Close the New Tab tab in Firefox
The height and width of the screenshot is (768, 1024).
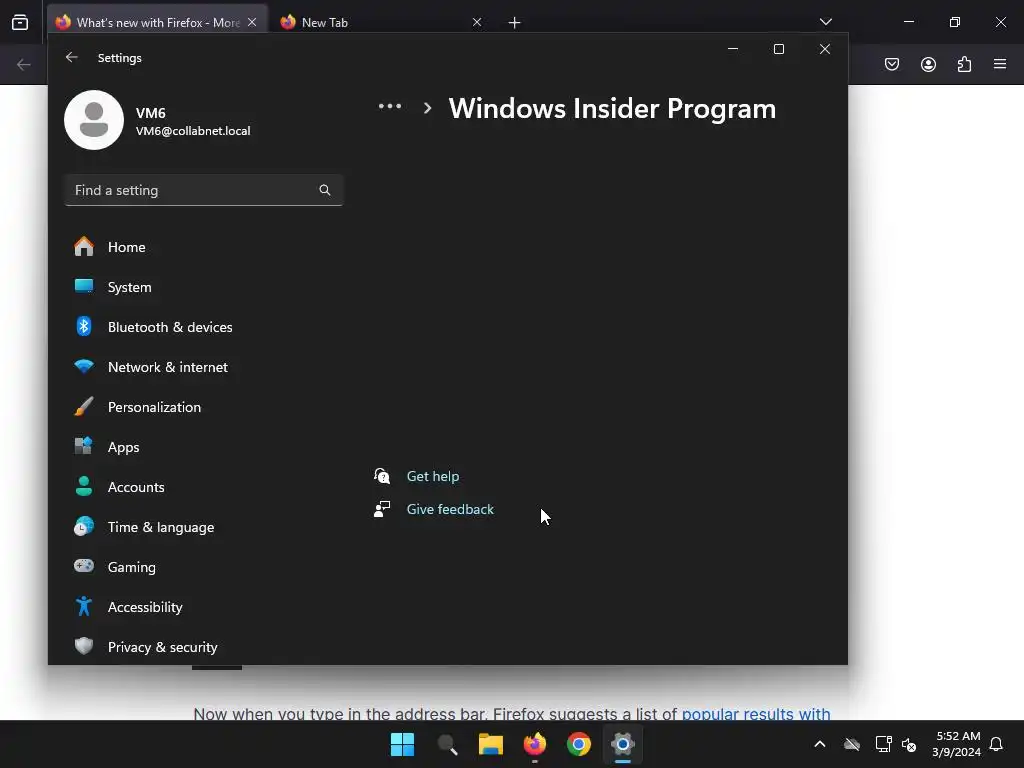pyautogui.click(x=477, y=22)
